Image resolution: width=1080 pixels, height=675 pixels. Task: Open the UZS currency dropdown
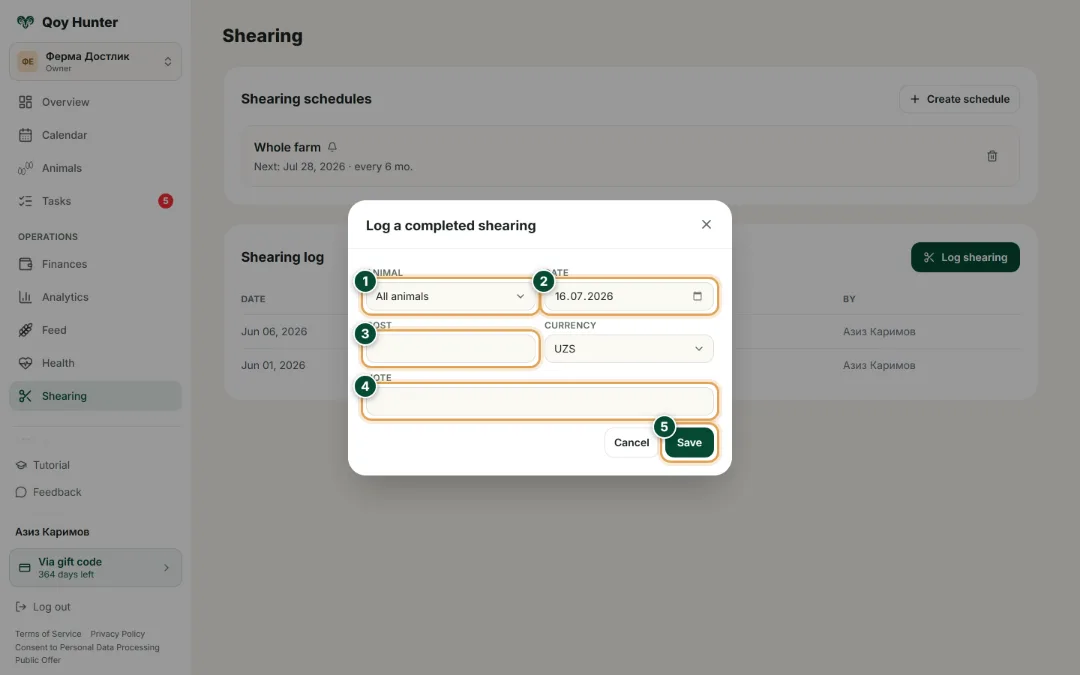point(628,349)
